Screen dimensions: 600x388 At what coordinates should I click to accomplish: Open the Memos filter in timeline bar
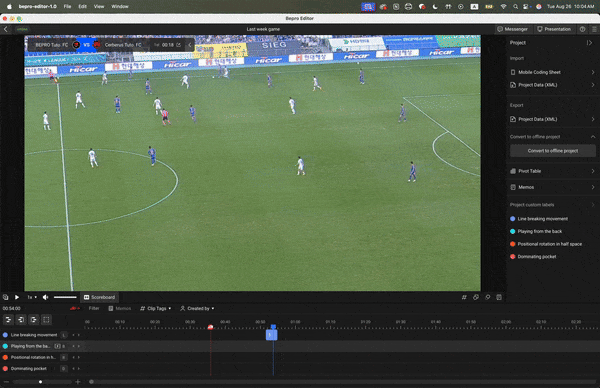tap(119, 308)
